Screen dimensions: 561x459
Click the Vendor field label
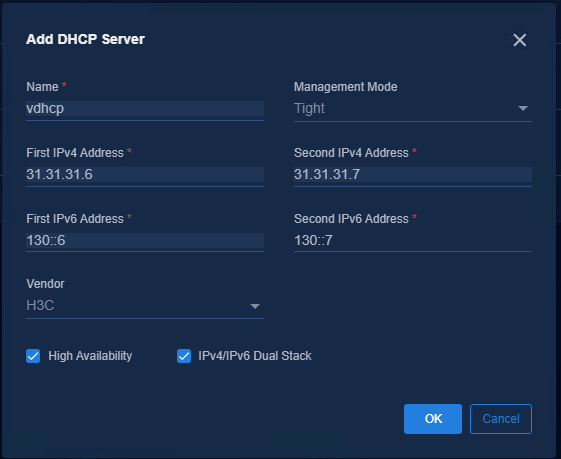[x=45, y=284]
